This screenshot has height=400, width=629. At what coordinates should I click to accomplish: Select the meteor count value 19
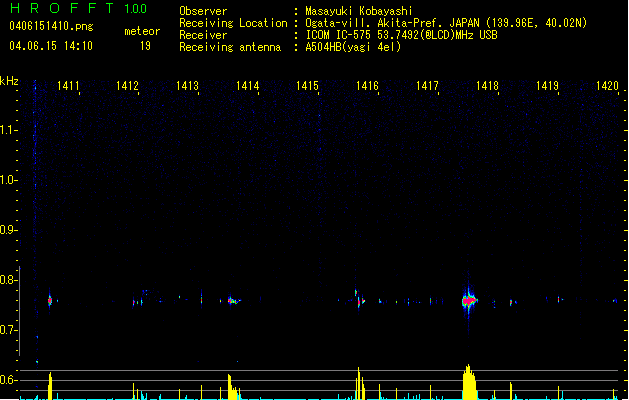145,46
